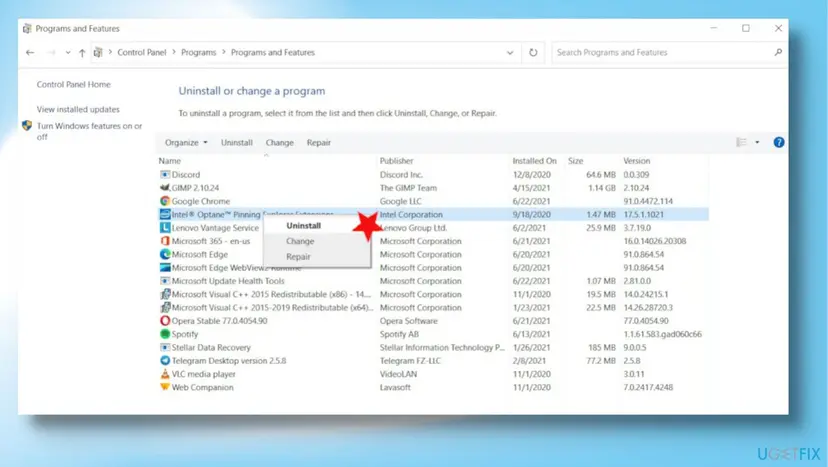Click the Telegram Desktop icon
The height and width of the screenshot is (467, 828).
click(165, 360)
